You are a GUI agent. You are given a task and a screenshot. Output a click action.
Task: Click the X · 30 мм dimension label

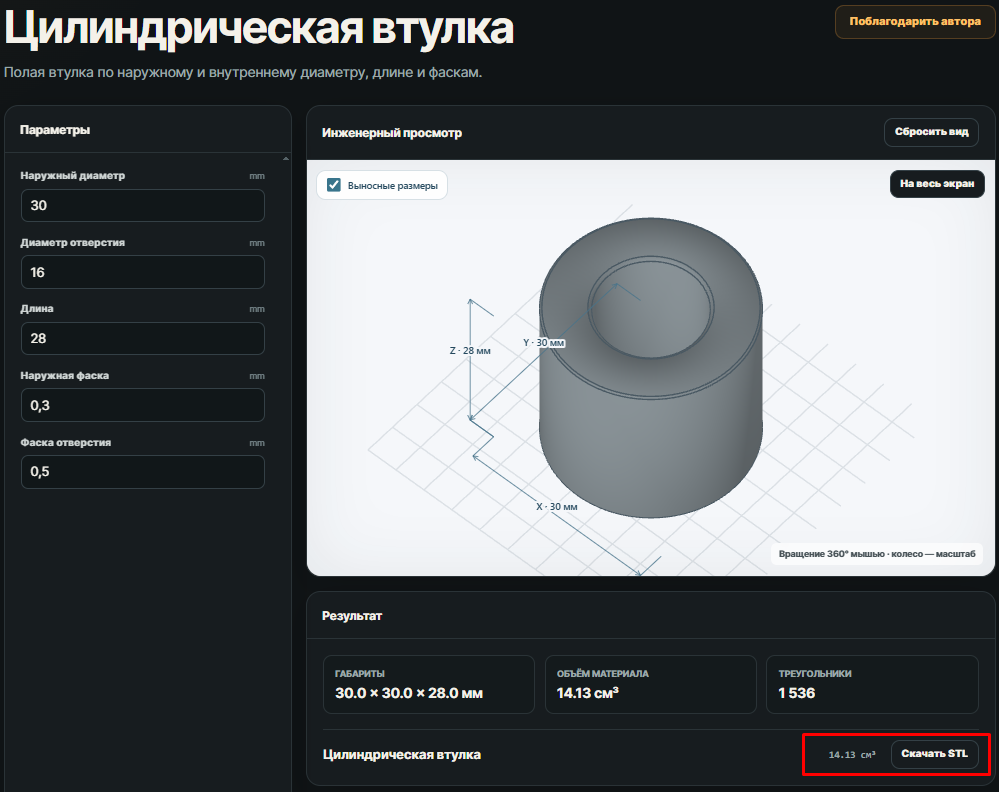point(556,507)
